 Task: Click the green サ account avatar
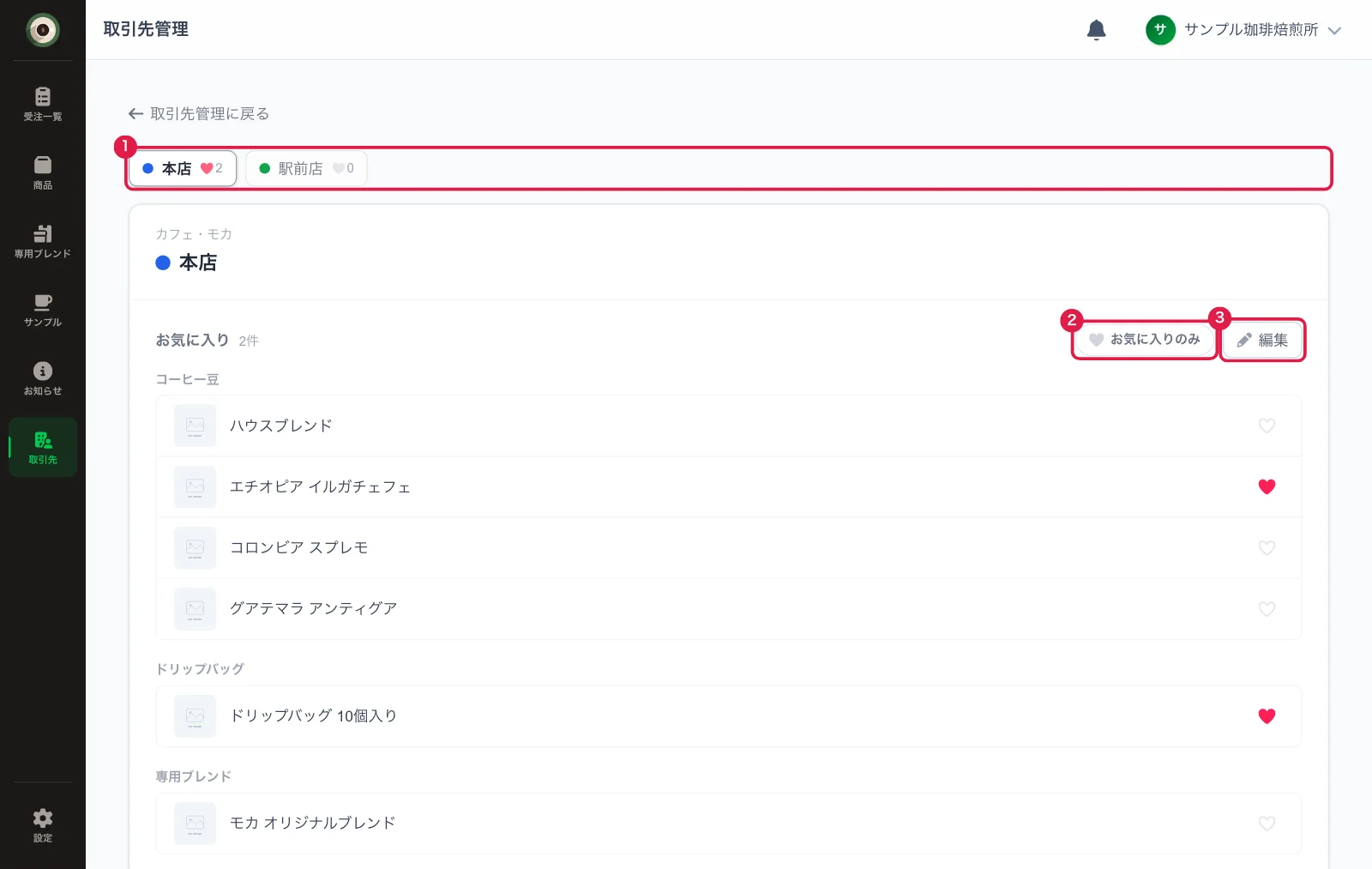1160,30
